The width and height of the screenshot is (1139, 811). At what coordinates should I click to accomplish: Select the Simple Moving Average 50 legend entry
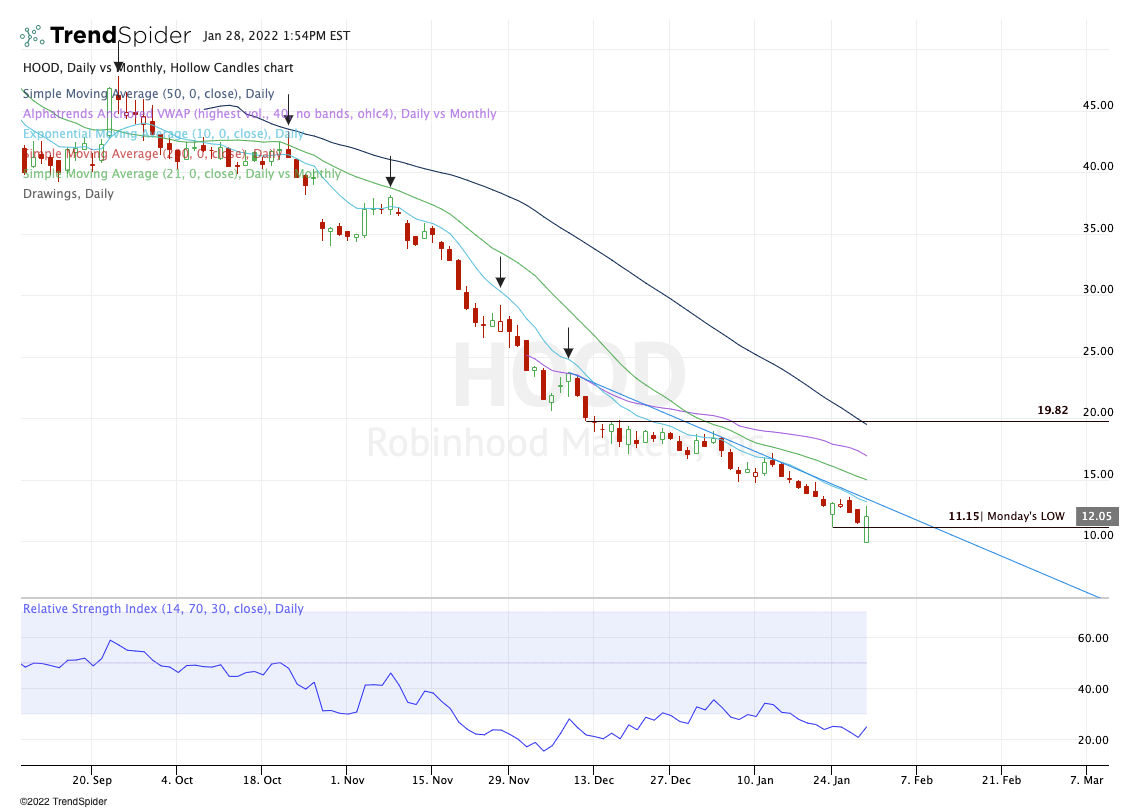pyautogui.click(x=149, y=94)
